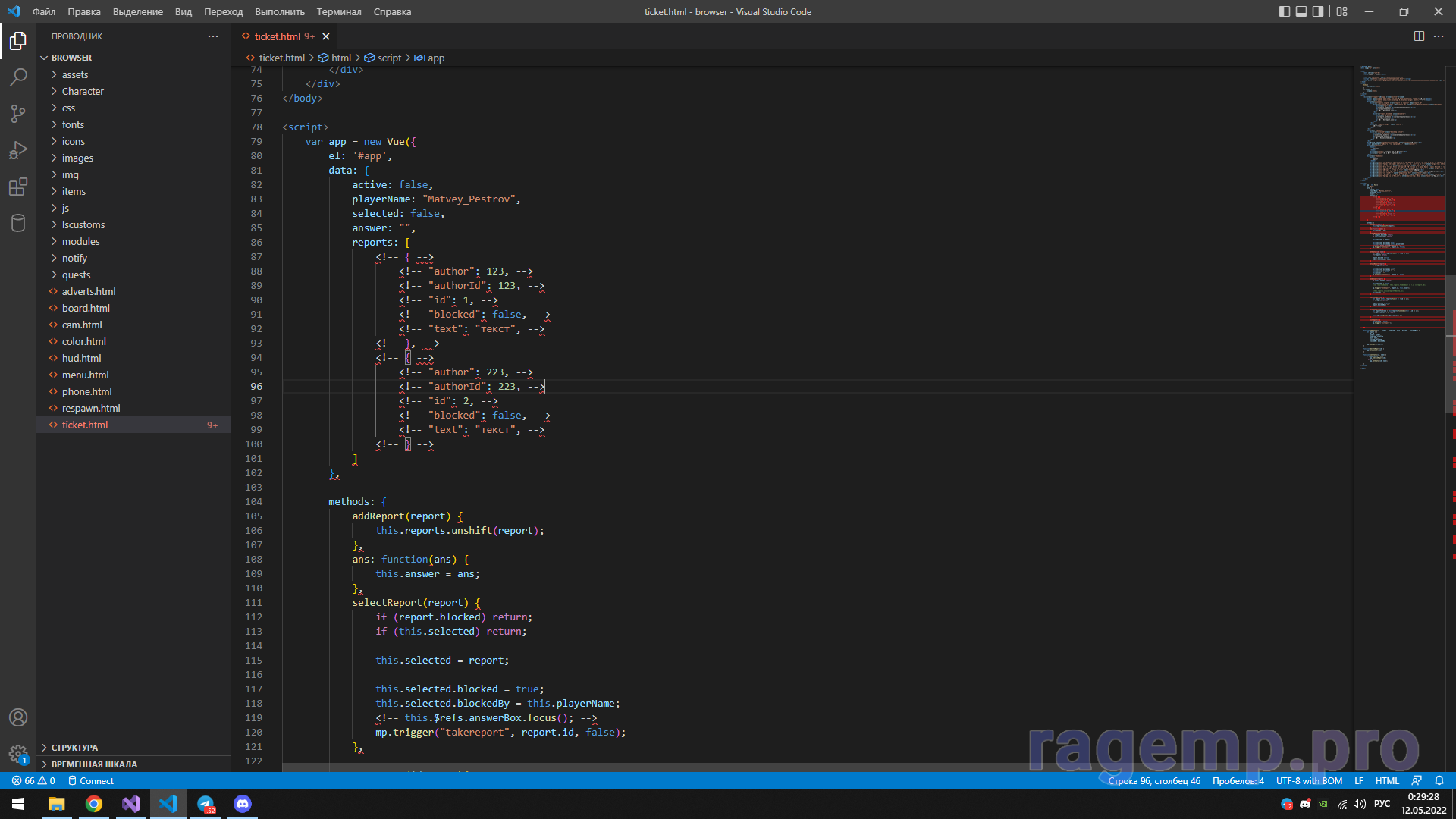Toggle secondary side bar layout button
The width and height of the screenshot is (1456, 819).
click(x=1318, y=11)
